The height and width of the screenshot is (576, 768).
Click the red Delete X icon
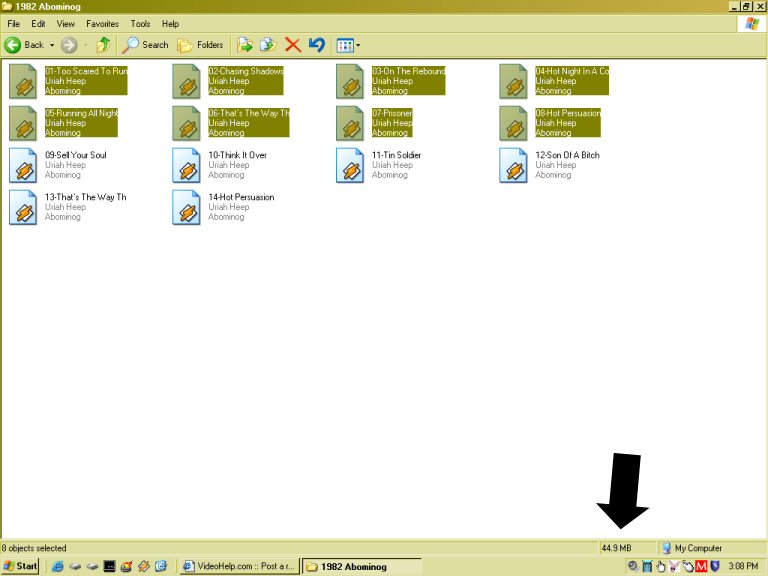coord(293,45)
